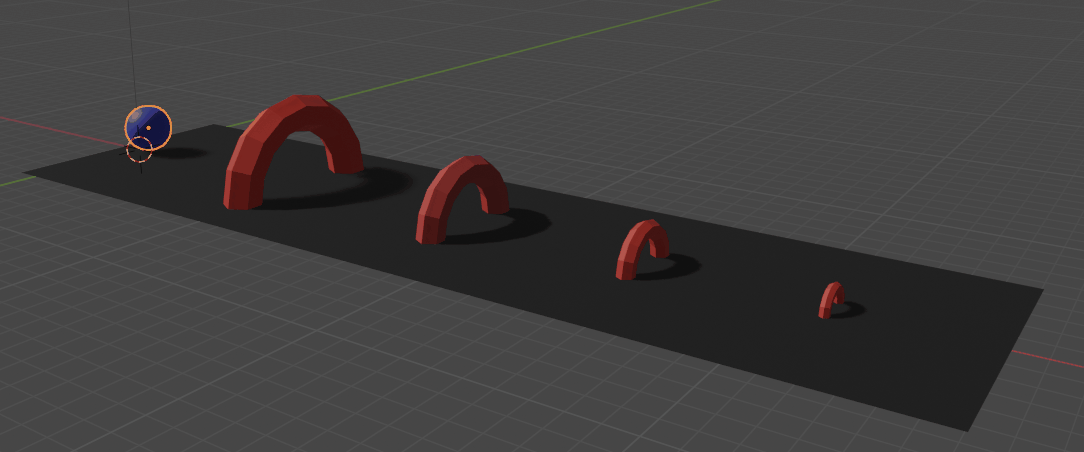Image resolution: width=1084 pixels, height=452 pixels.
Task: Click the red X axis line at right edge
Action: (x=1060, y=359)
